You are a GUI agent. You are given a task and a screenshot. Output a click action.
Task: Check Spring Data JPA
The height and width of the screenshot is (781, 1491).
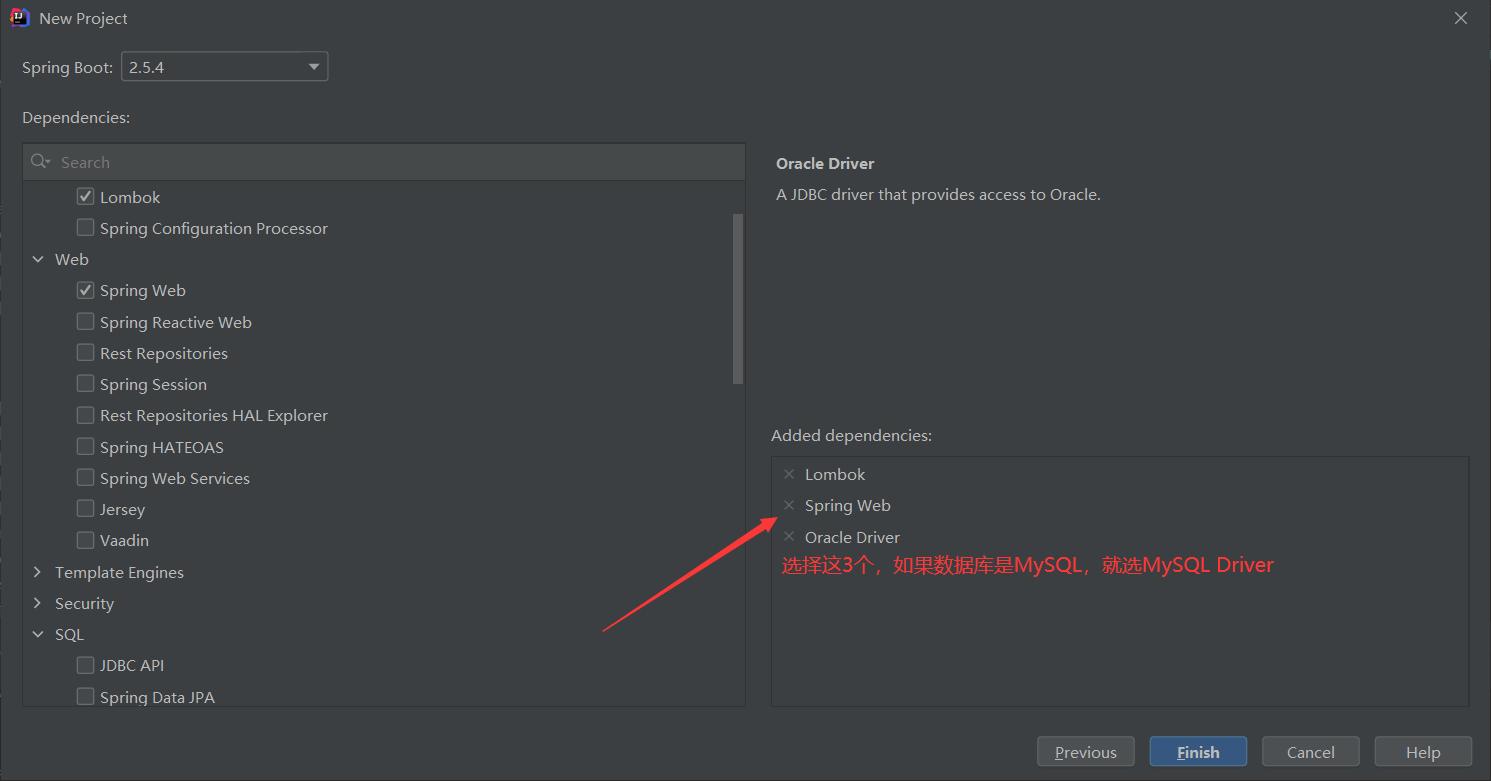pyautogui.click(x=85, y=697)
